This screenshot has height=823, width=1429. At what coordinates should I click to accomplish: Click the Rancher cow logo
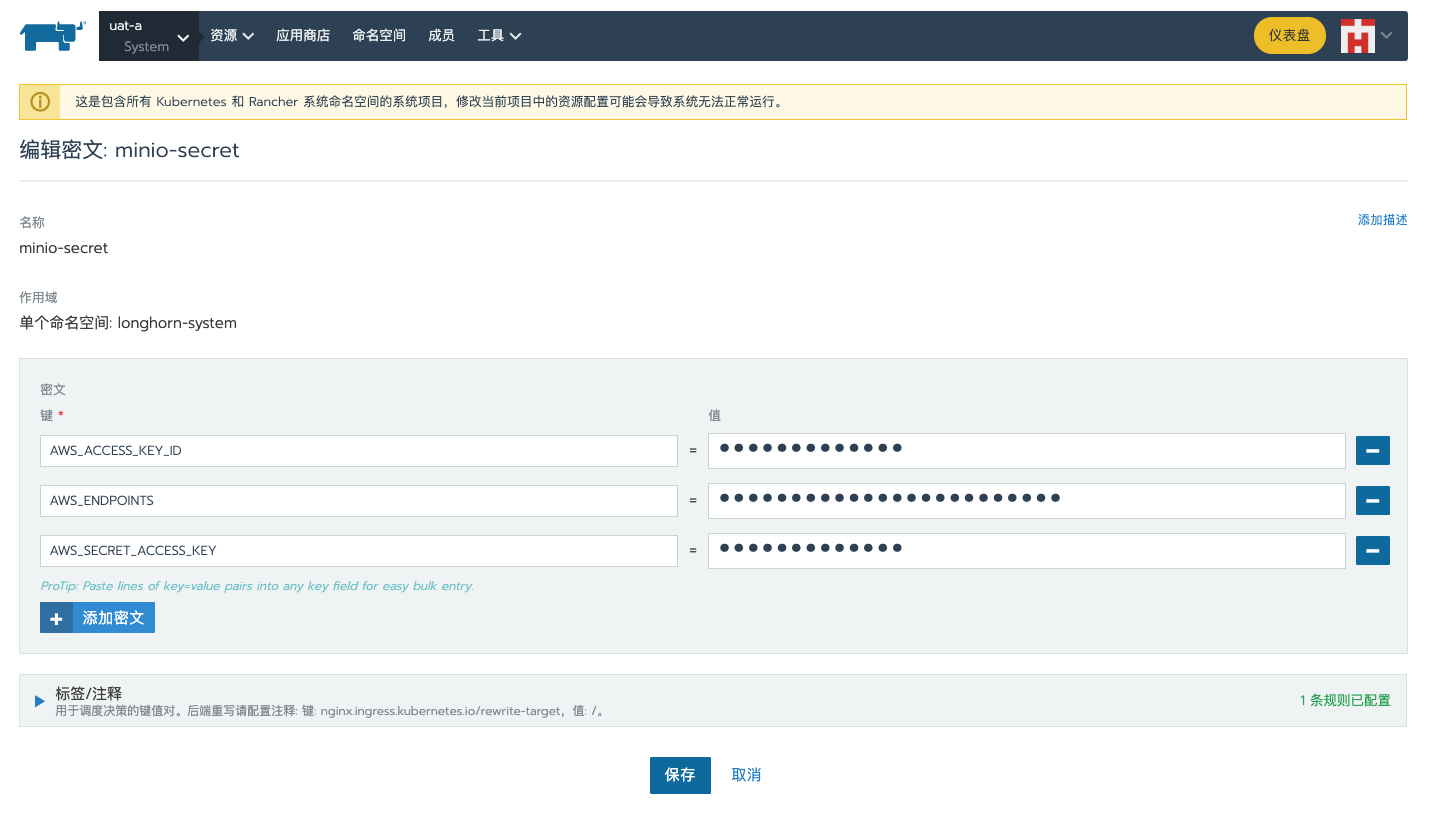tap(52, 35)
